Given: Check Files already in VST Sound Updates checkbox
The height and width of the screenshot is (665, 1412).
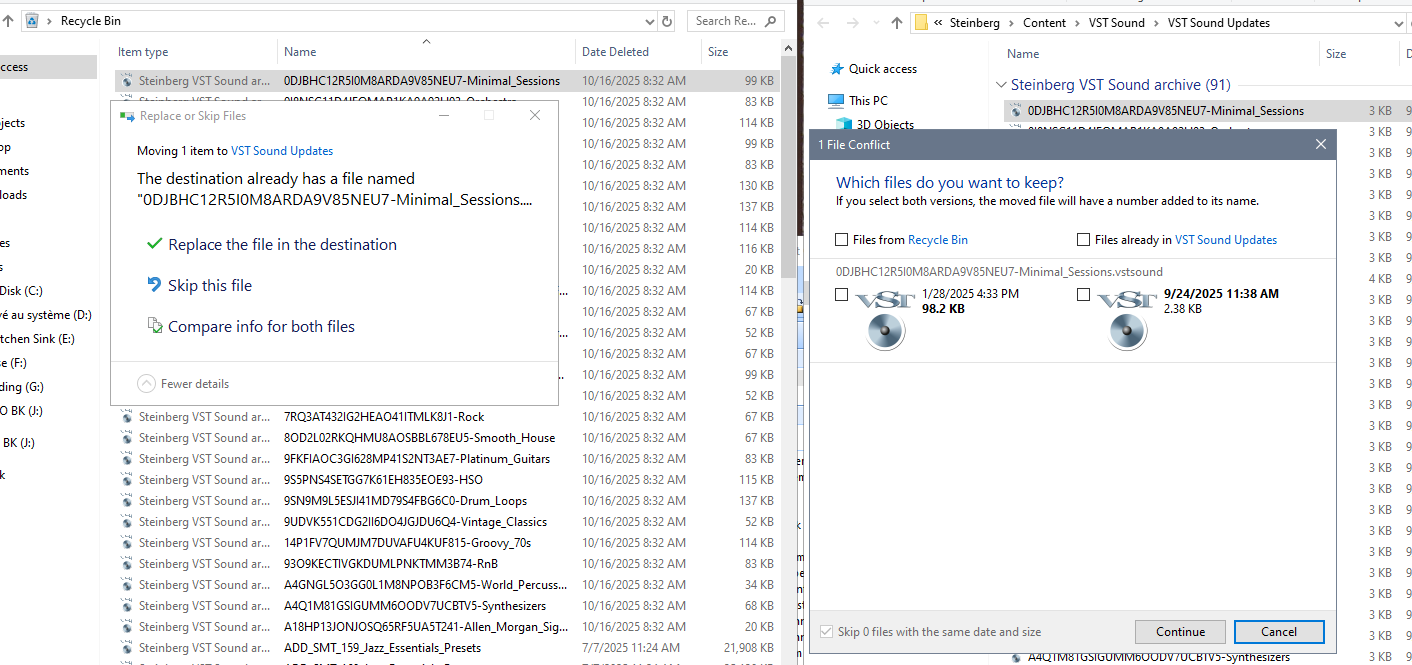Looking at the screenshot, I should click(1083, 240).
